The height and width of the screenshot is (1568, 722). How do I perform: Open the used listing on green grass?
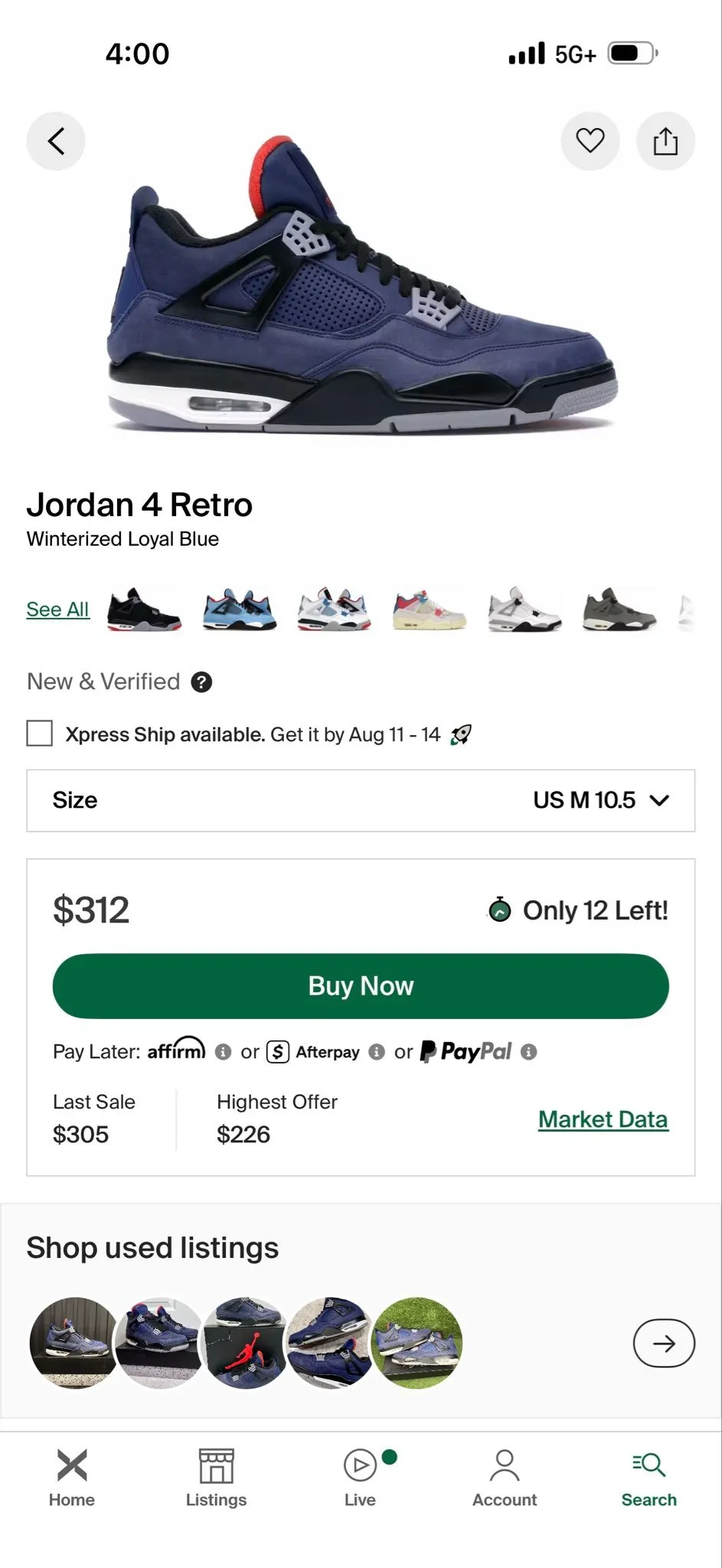point(417,1343)
